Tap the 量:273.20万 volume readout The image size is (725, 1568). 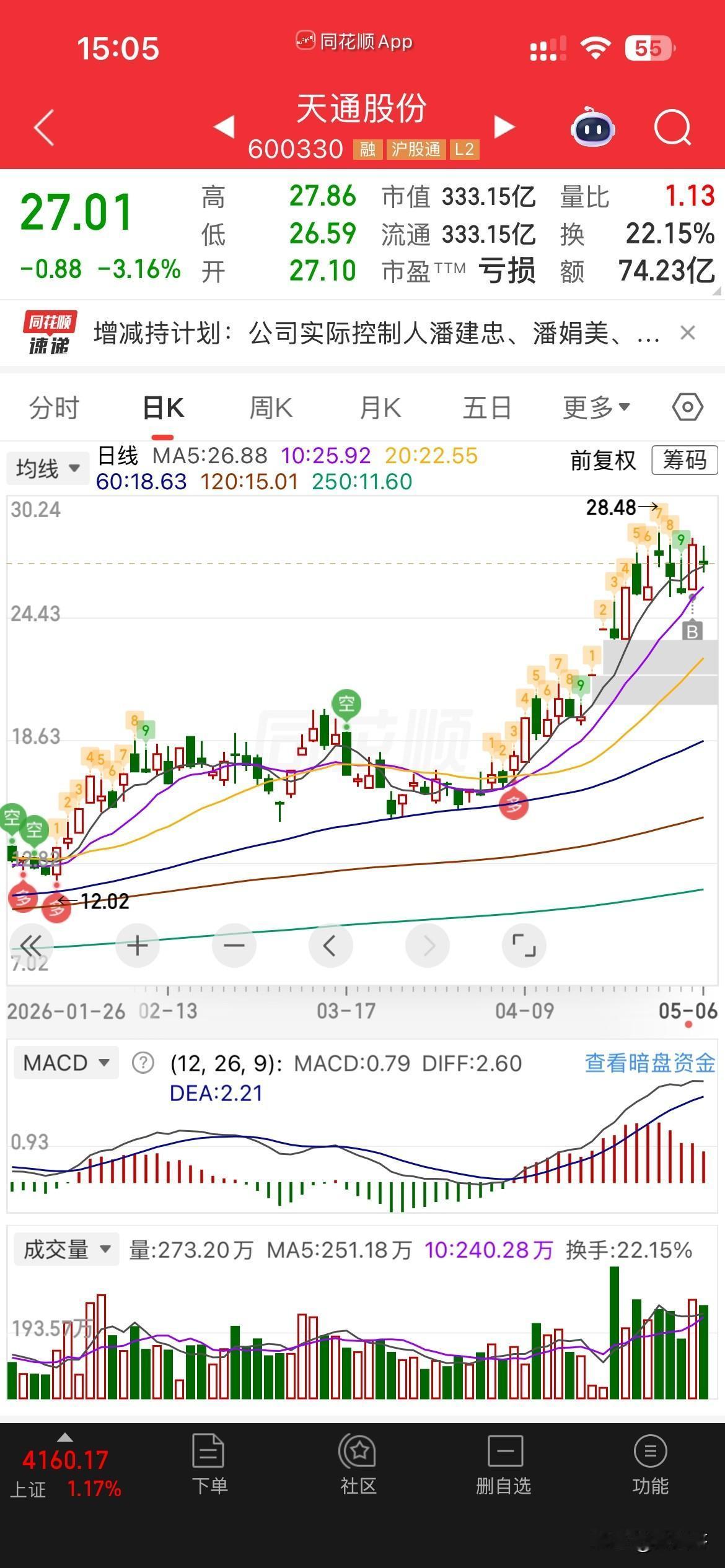191,1250
